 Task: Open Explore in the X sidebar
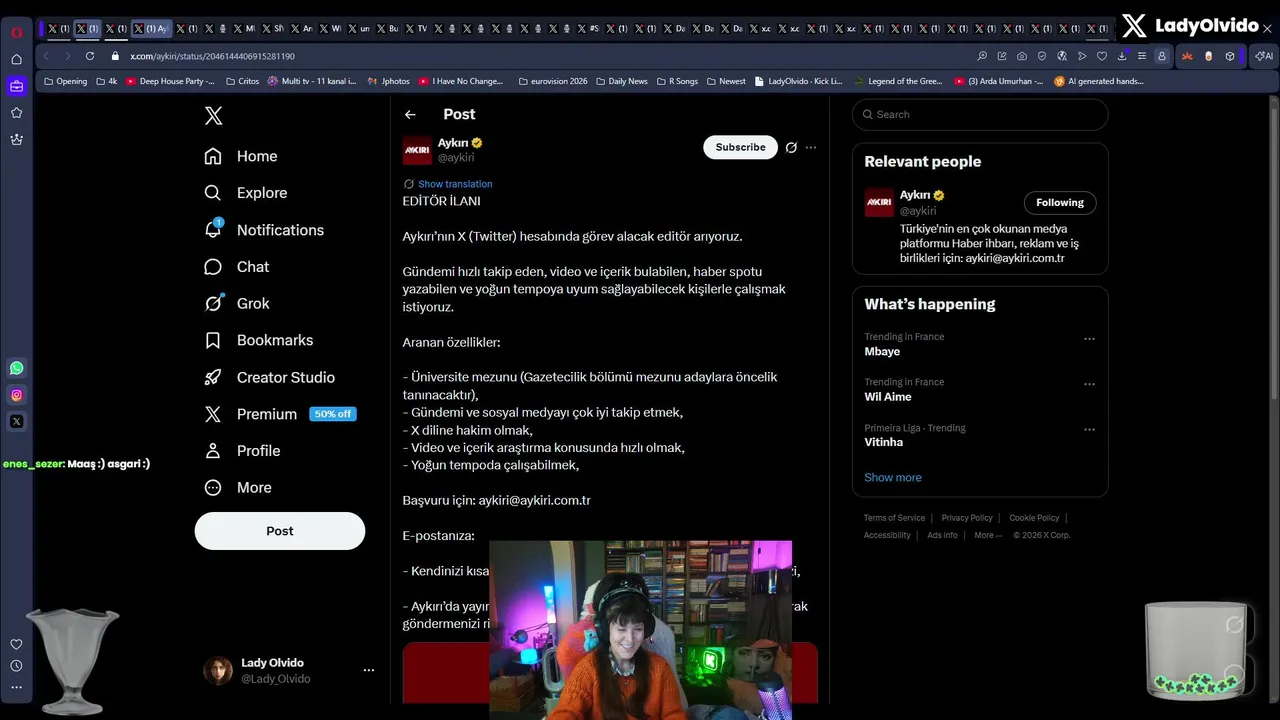[x=246, y=193]
